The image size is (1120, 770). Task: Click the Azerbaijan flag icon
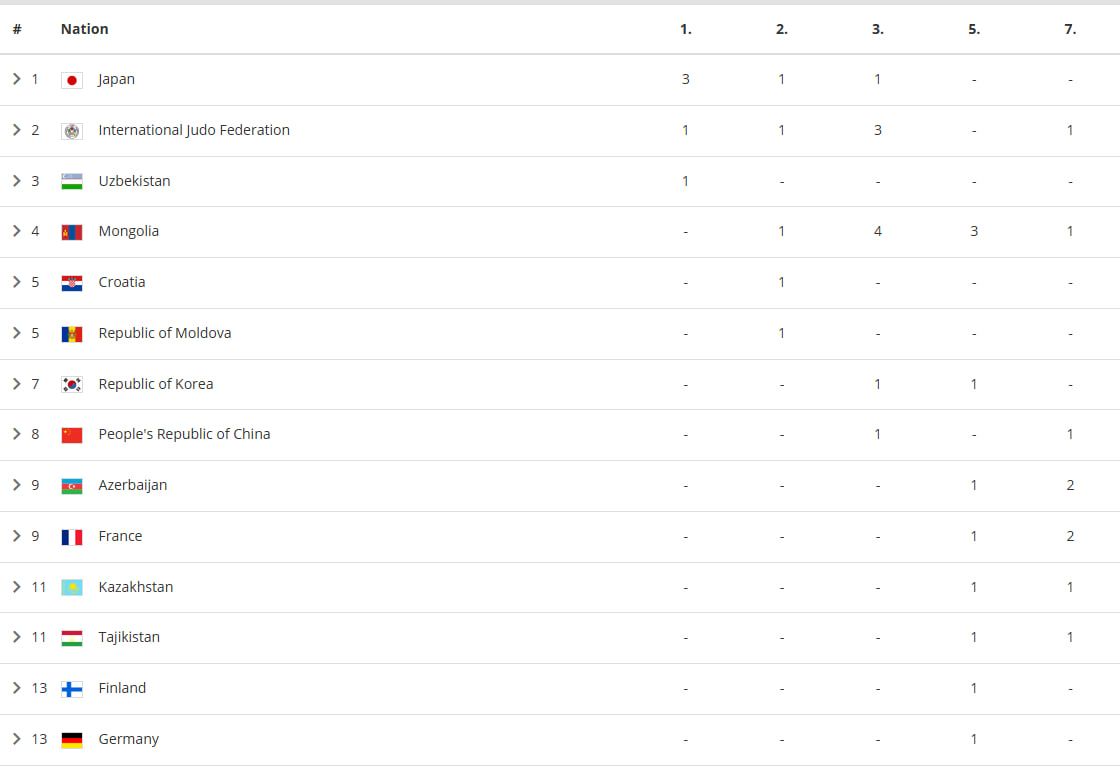(x=71, y=486)
